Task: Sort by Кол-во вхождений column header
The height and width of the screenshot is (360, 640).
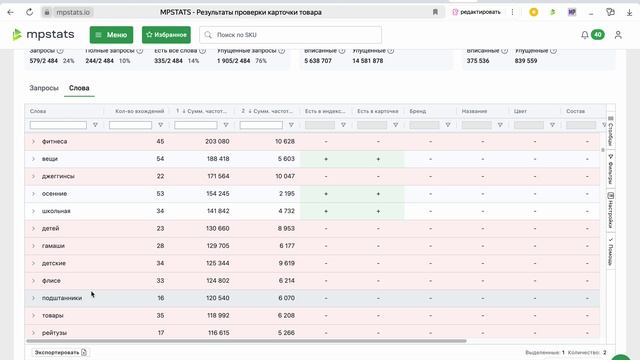Action: [140, 111]
